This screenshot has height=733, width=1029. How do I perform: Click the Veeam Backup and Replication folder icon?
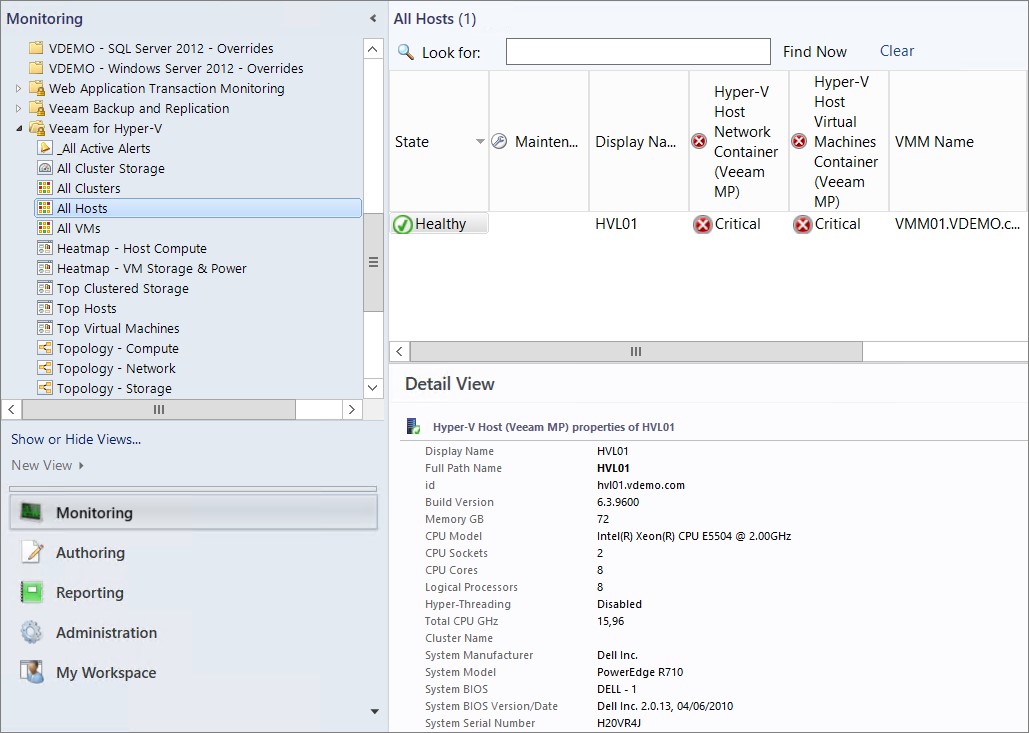tap(38, 108)
